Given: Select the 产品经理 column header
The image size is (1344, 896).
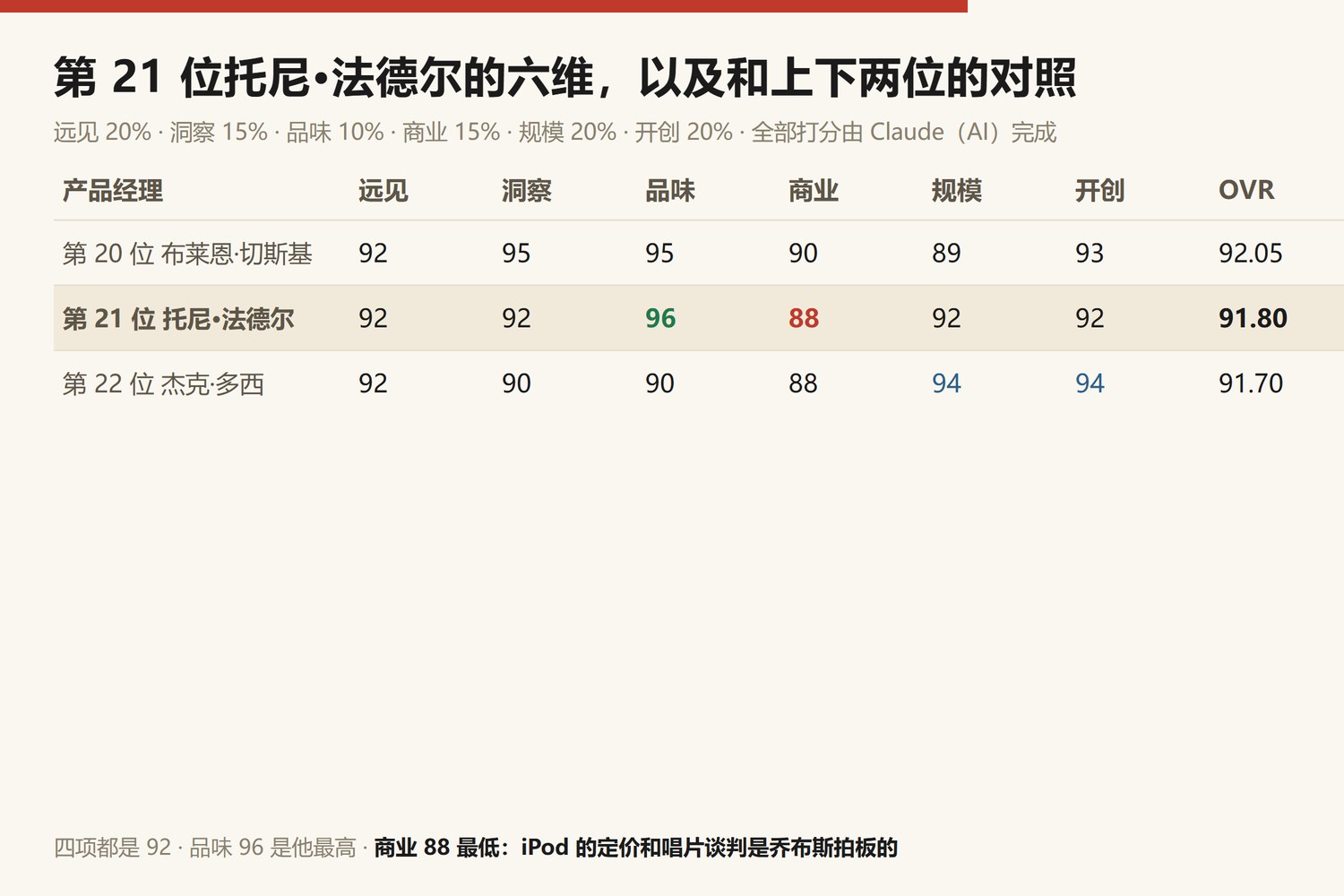Looking at the screenshot, I should [x=113, y=191].
